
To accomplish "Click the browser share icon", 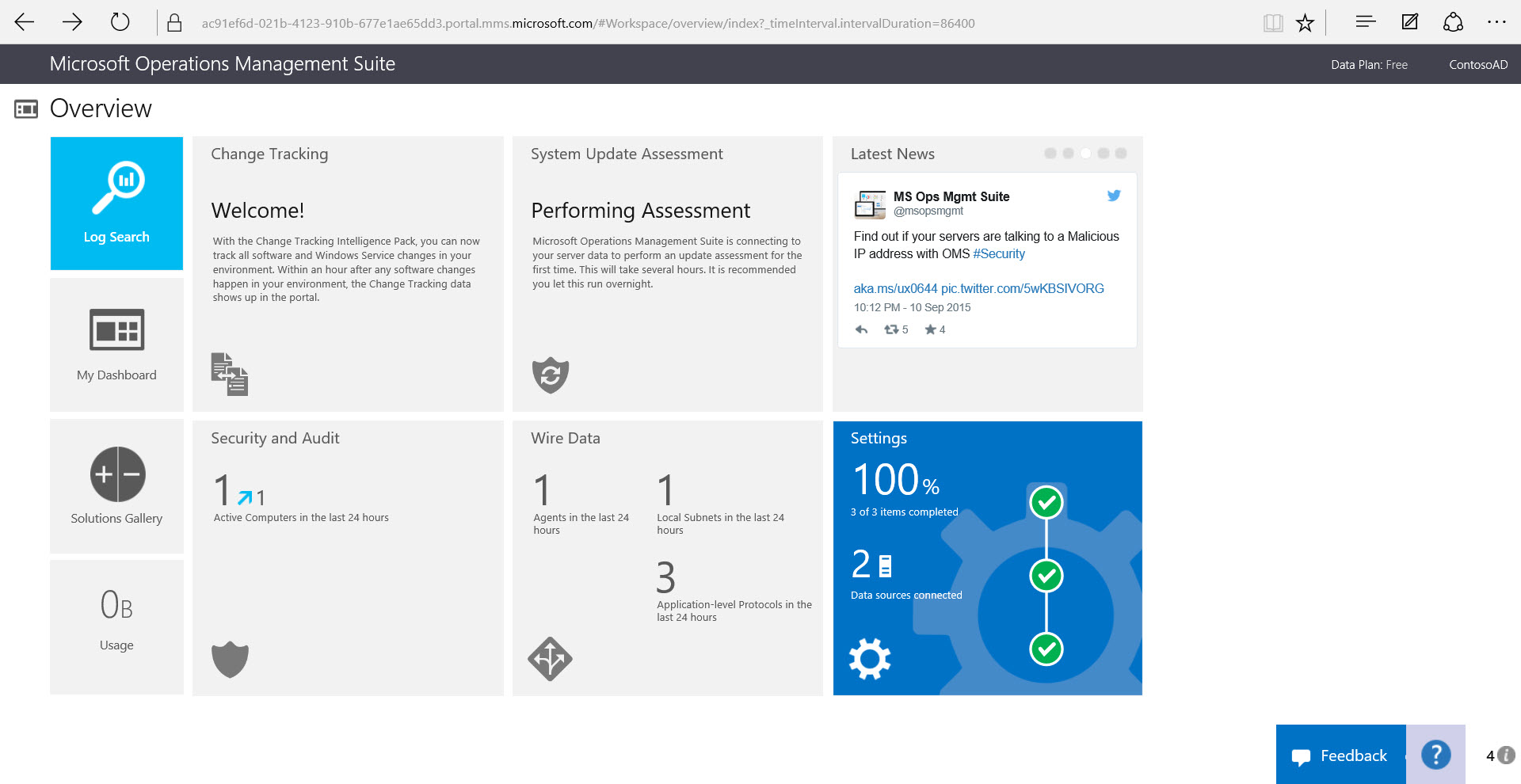I will click(1453, 22).
